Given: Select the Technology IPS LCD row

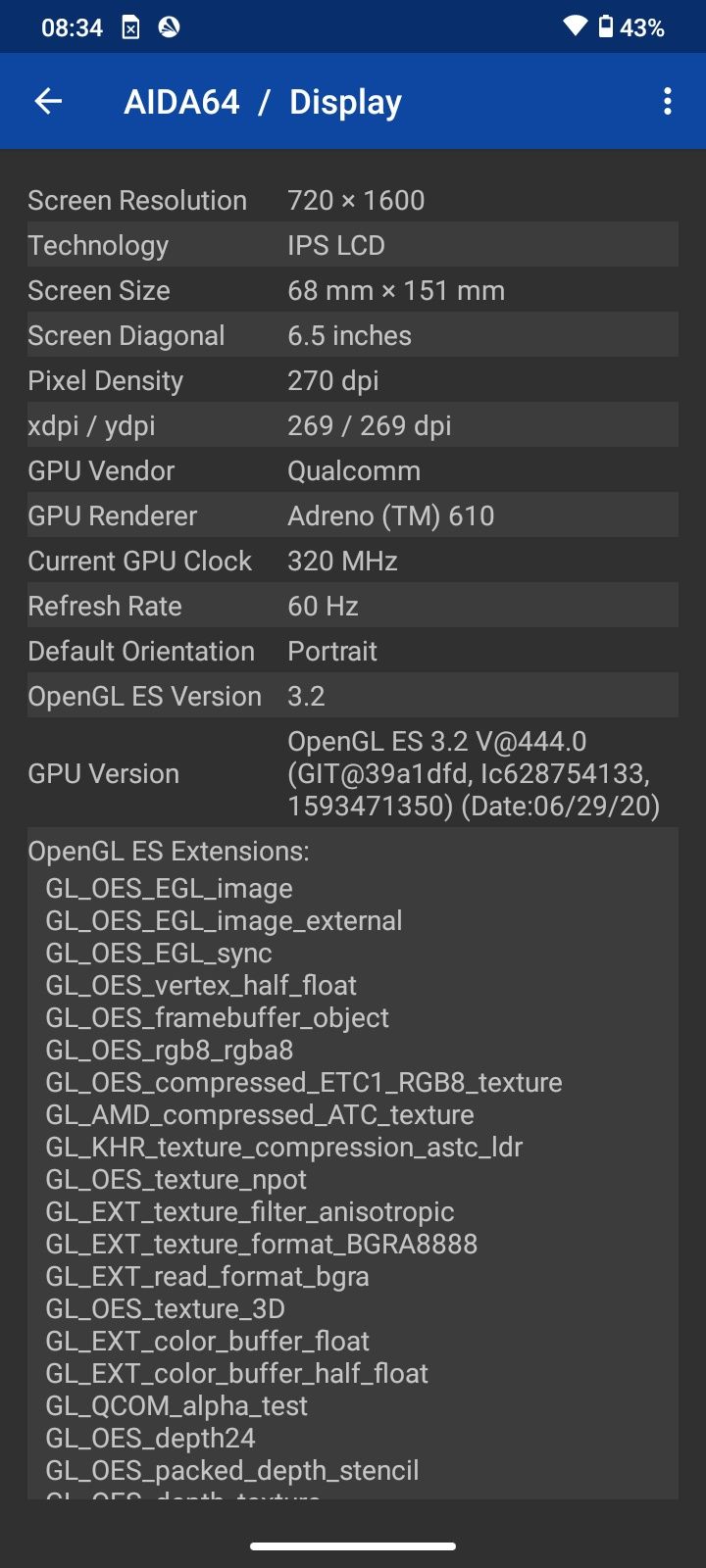Looking at the screenshot, I should click(353, 245).
